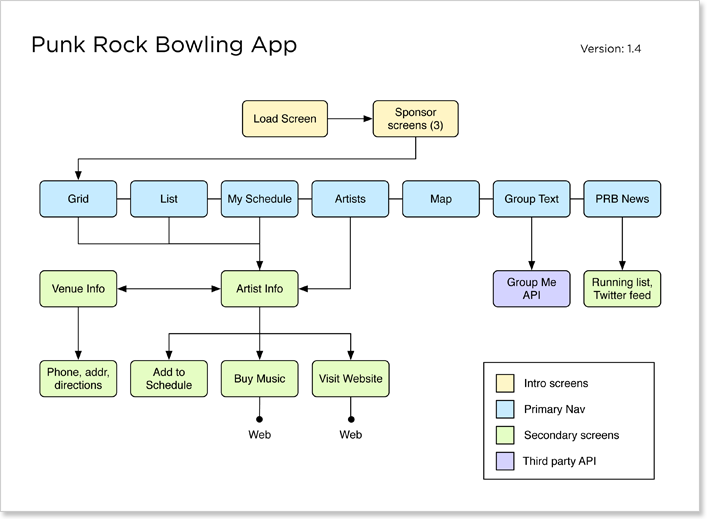The height and width of the screenshot is (519, 707).
Task: Select the PRB News box
Action: (622, 199)
